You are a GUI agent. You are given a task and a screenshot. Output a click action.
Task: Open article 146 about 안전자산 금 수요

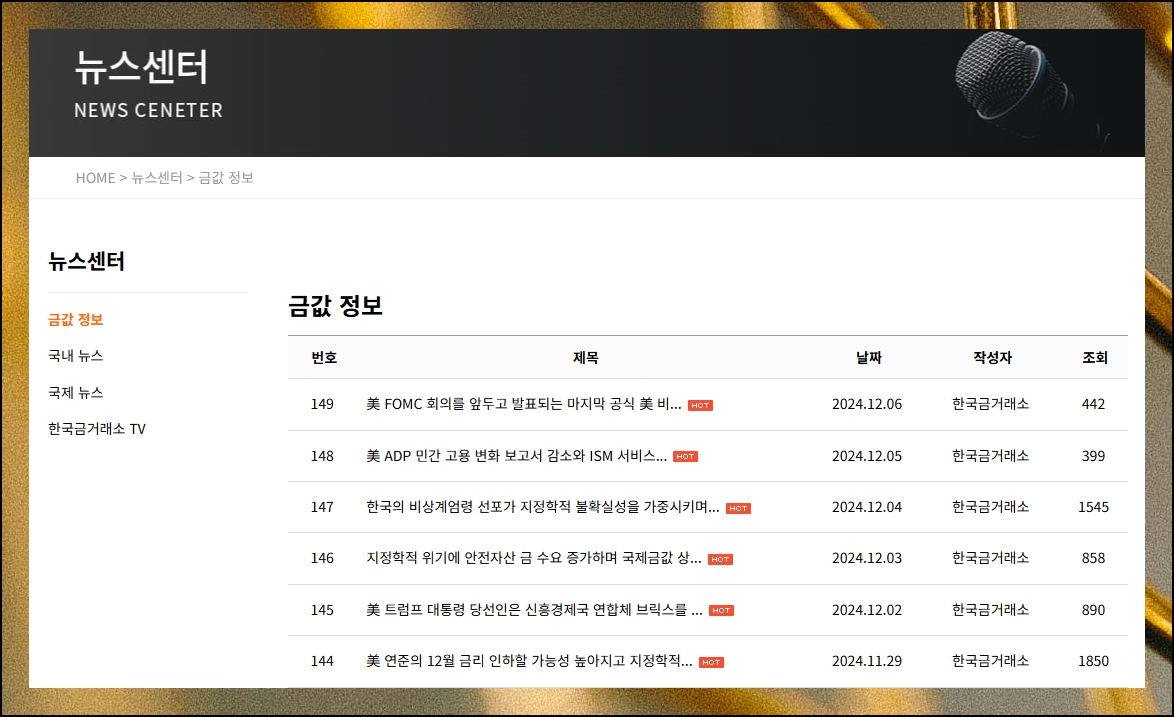click(533, 558)
